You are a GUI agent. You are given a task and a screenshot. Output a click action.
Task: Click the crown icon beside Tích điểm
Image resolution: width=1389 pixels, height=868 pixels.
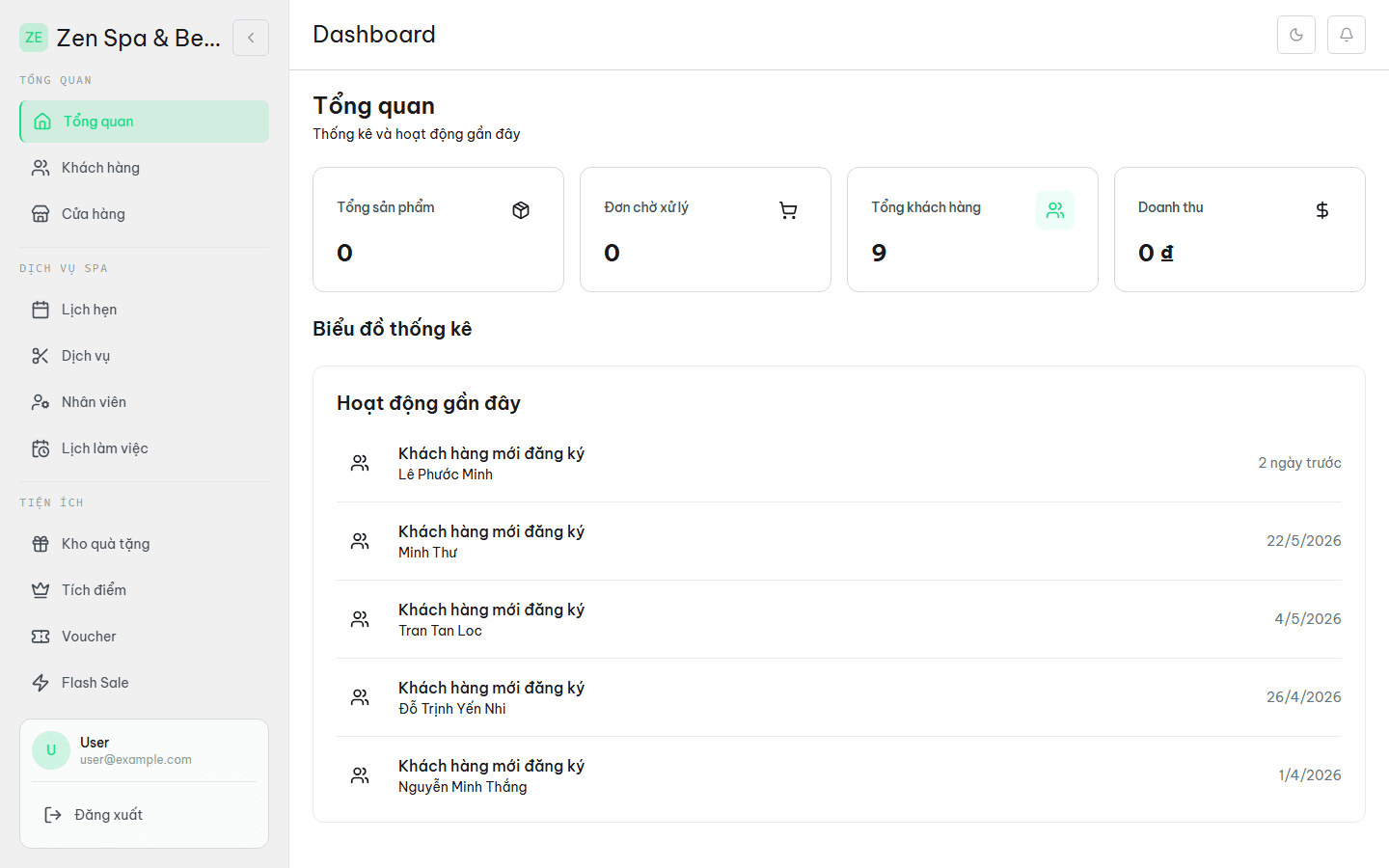[41, 590]
